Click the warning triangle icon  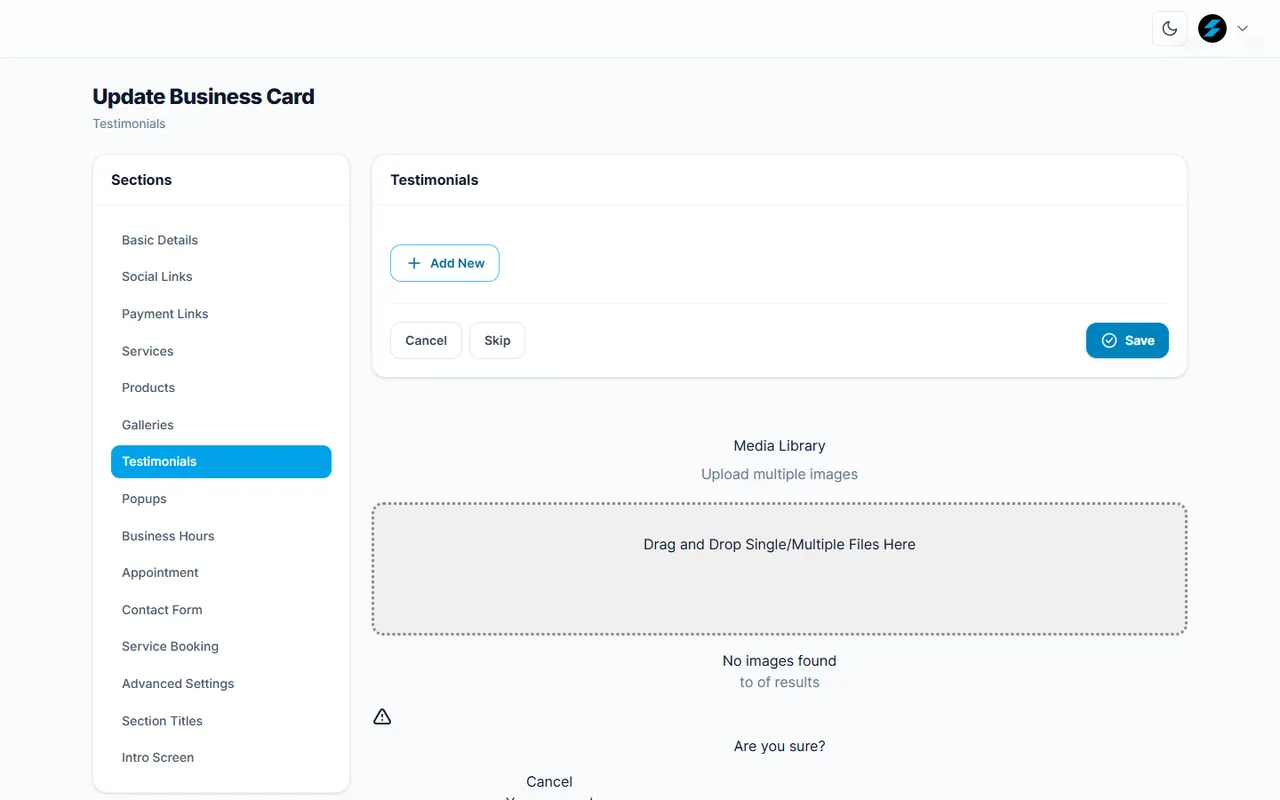click(x=382, y=717)
